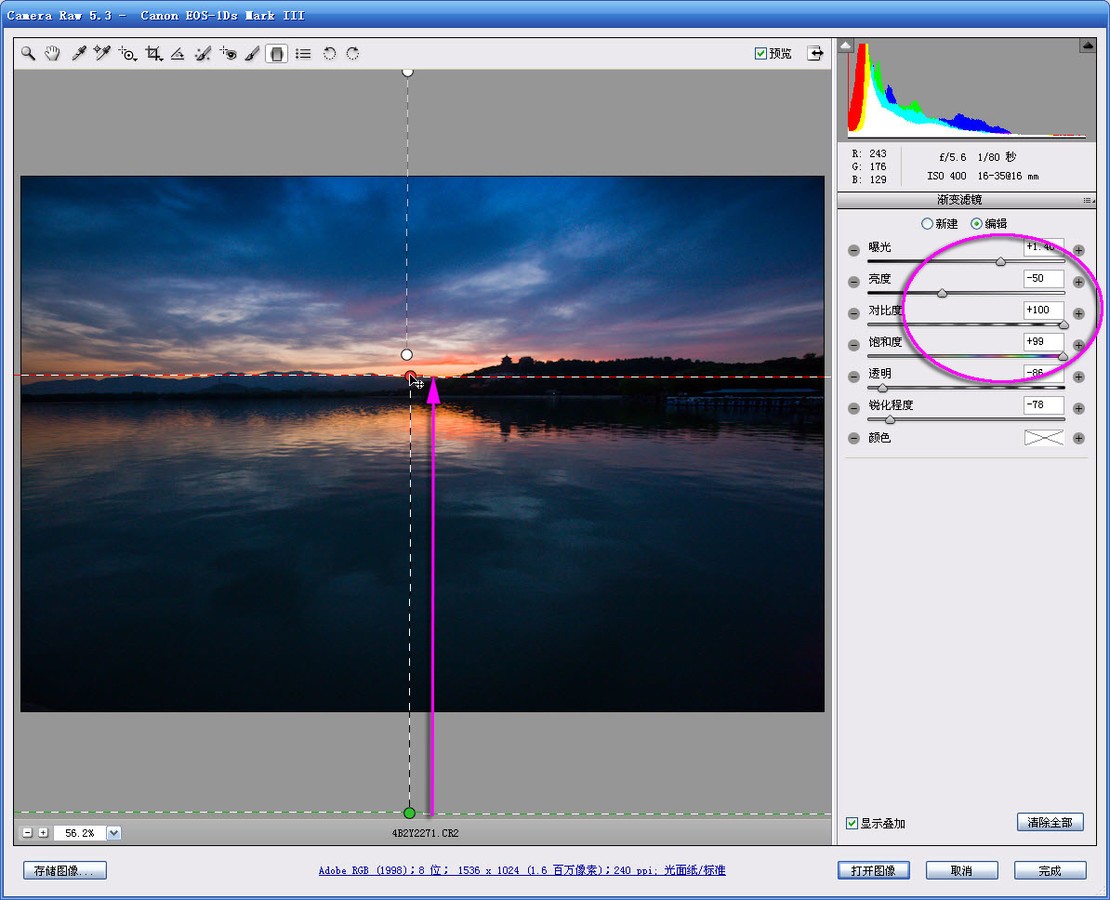
Task: Open the Crop tool options arrow
Action: coord(161,59)
